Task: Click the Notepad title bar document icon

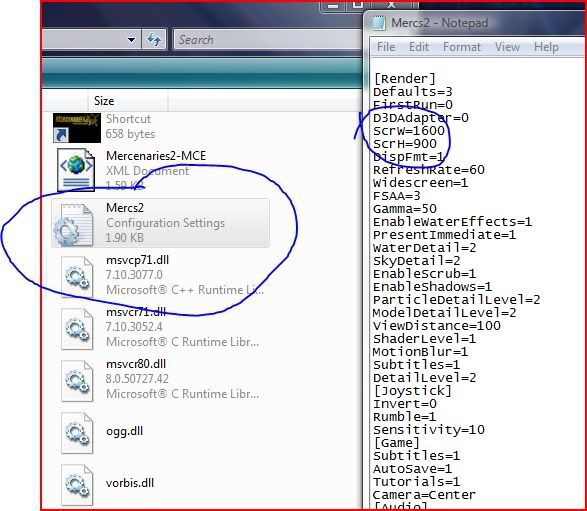Action: (378, 22)
